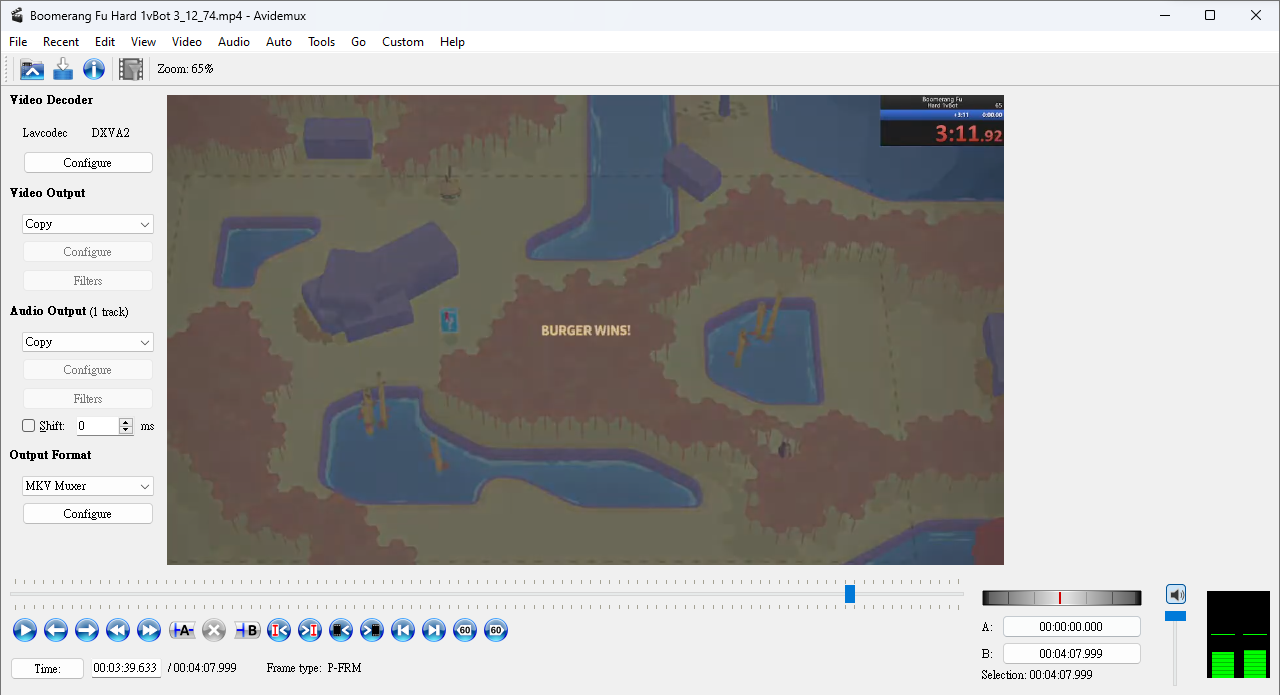The width and height of the screenshot is (1280, 695).
Task: Open the Video Output codec dropdown
Action: click(x=88, y=224)
